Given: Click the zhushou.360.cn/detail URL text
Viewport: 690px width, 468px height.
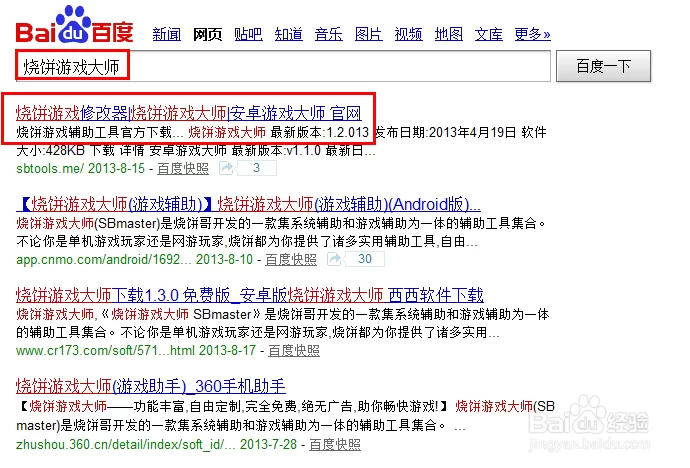Looking at the screenshot, I should tap(126, 444).
